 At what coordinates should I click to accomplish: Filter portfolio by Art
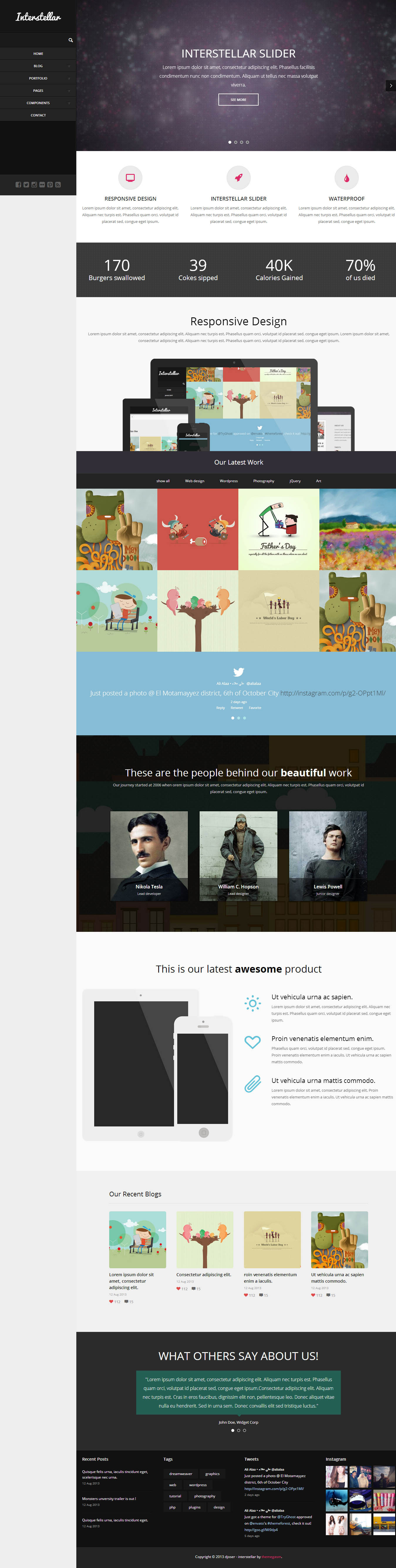[319, 481]
